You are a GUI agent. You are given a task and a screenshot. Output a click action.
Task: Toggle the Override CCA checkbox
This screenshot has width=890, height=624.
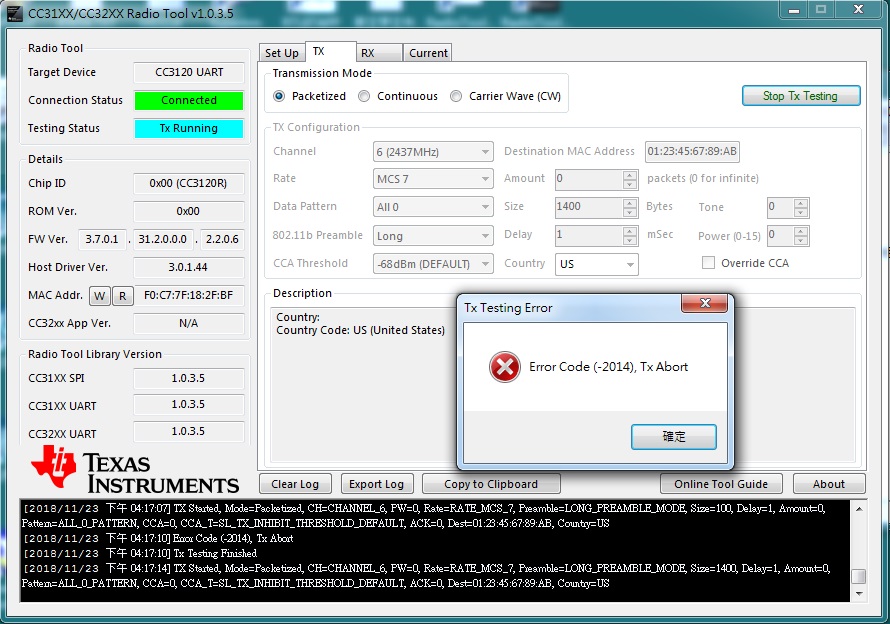pyautogui.click(x=708, y=263)
